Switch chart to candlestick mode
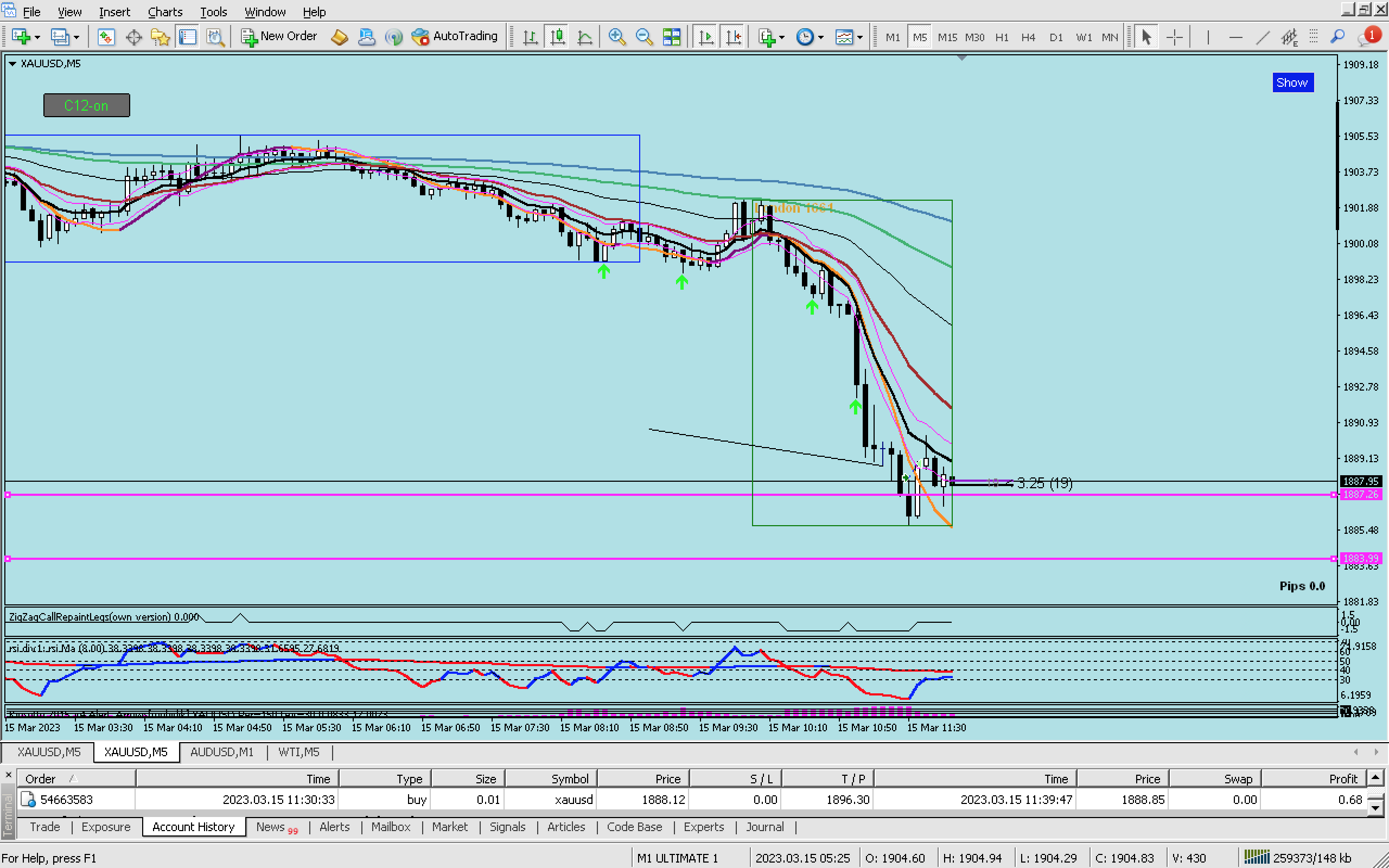This screenshot has height=868, width=1389. click(x=557, y=37)
